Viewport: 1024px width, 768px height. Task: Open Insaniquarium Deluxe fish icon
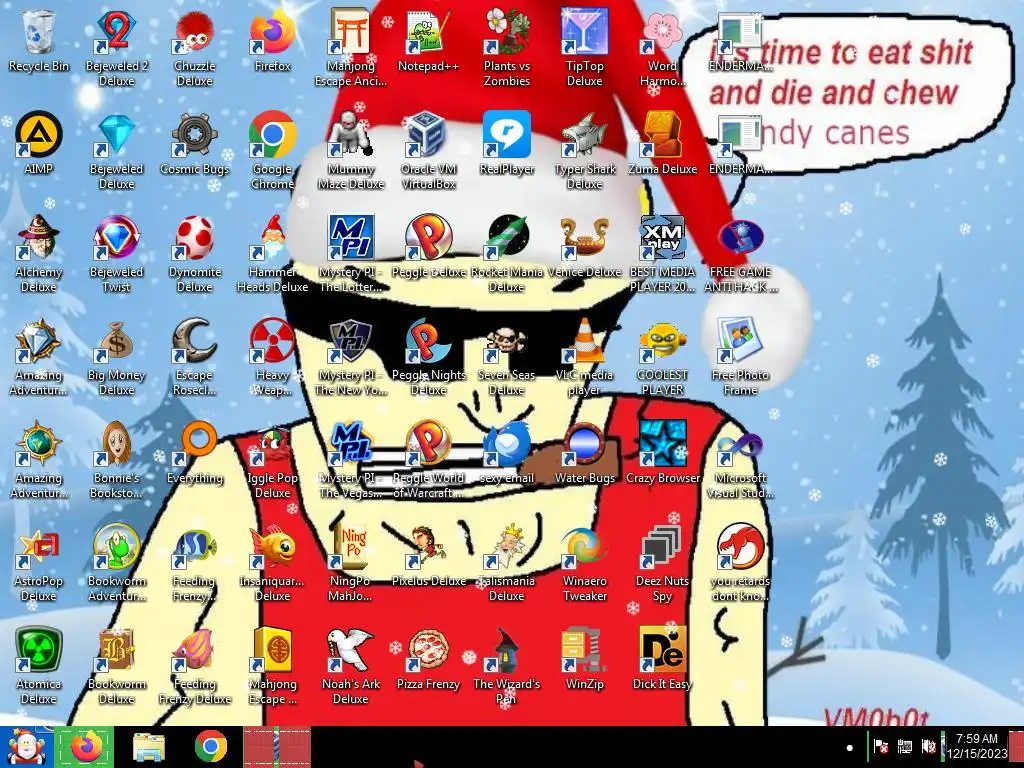272,564
